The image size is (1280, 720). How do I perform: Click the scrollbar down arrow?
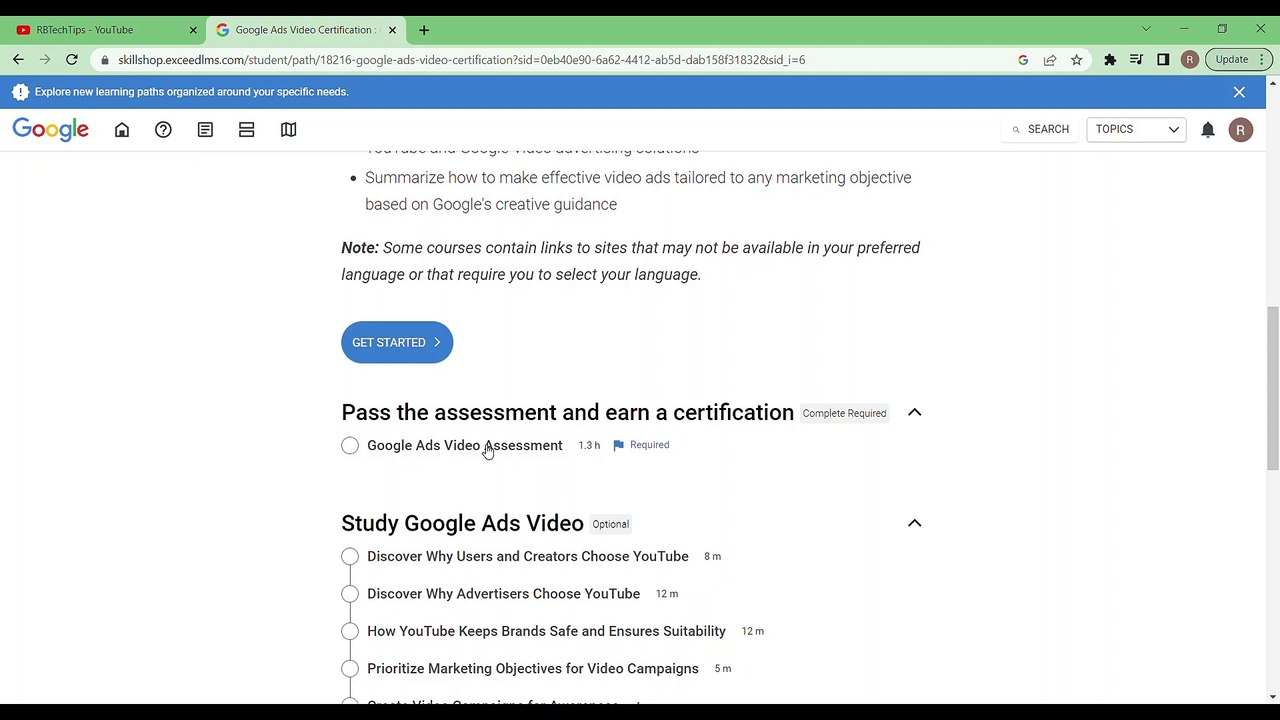1272,696
